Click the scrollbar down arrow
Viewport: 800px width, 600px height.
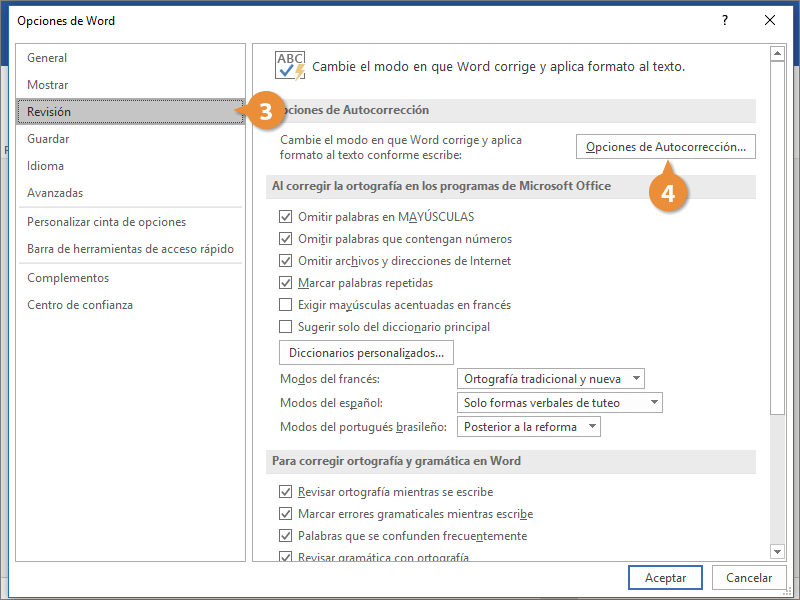tap(777, 551)
